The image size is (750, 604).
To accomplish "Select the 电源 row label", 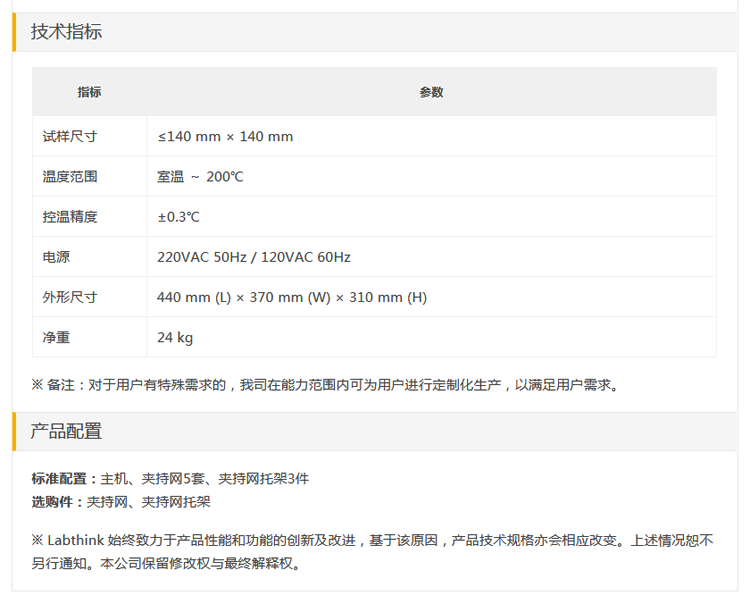I will (x=56, y=257).
